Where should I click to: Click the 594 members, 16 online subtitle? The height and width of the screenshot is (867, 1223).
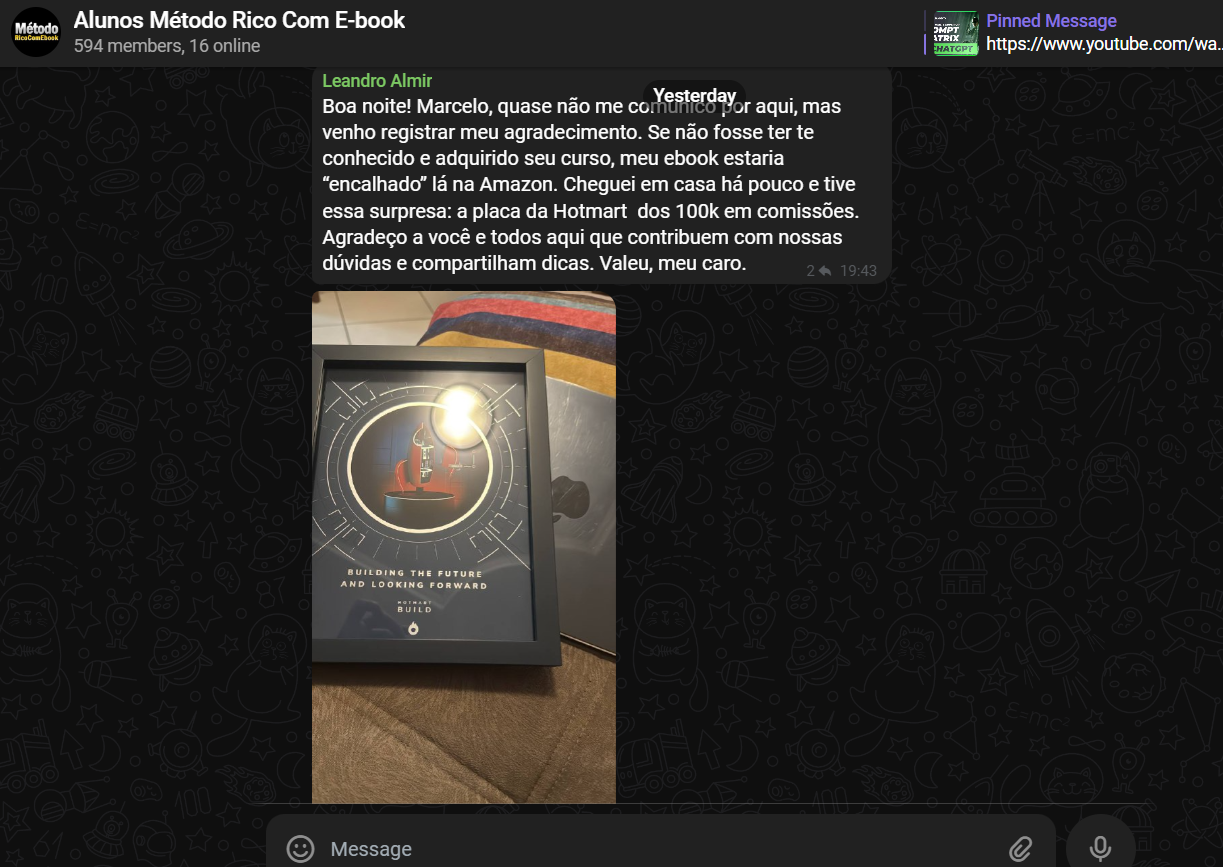click(x=167, y=46)
